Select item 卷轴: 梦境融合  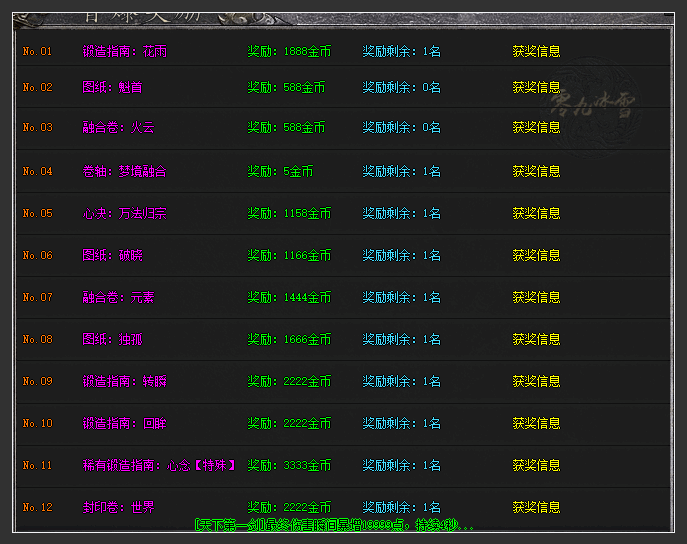point(124,171)
